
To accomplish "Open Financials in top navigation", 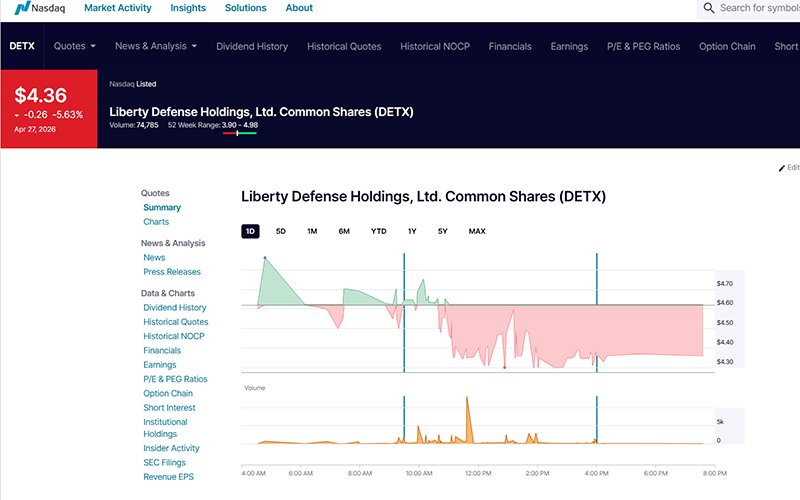I will click(x=510, y=46).
